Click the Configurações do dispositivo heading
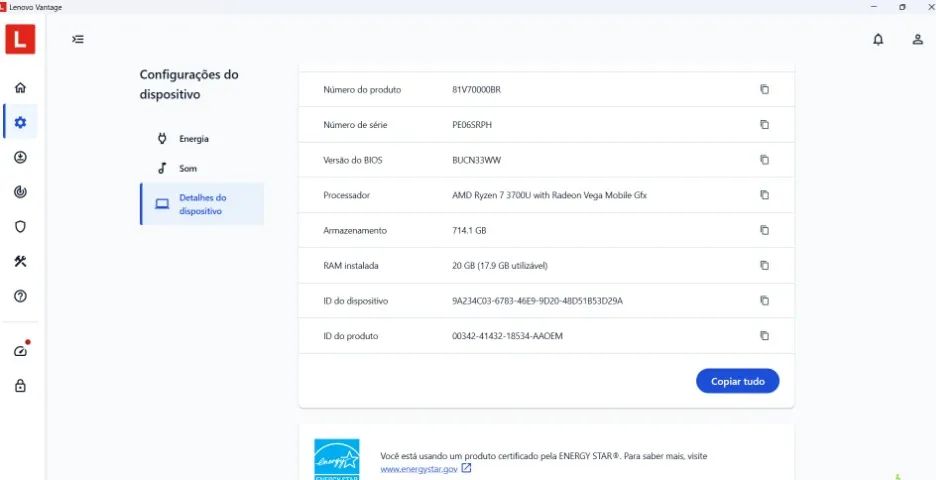 point(189,84)
